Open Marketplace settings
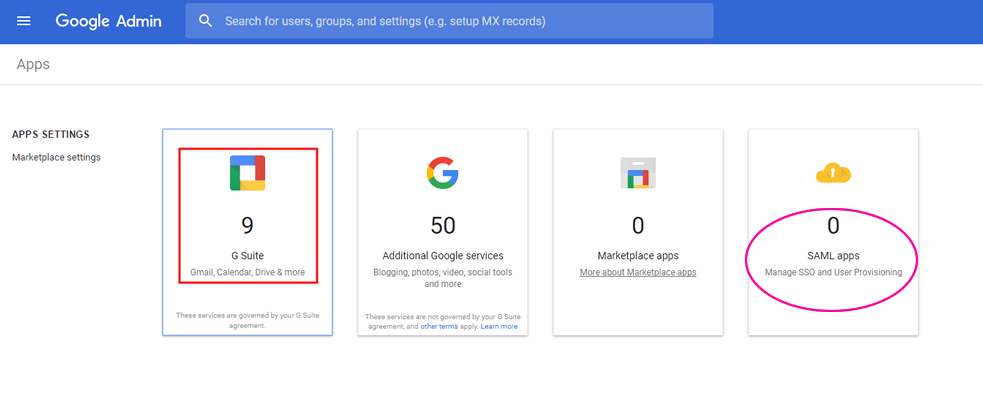The height and width of the screenshot is (418, 983). (56, 157)
